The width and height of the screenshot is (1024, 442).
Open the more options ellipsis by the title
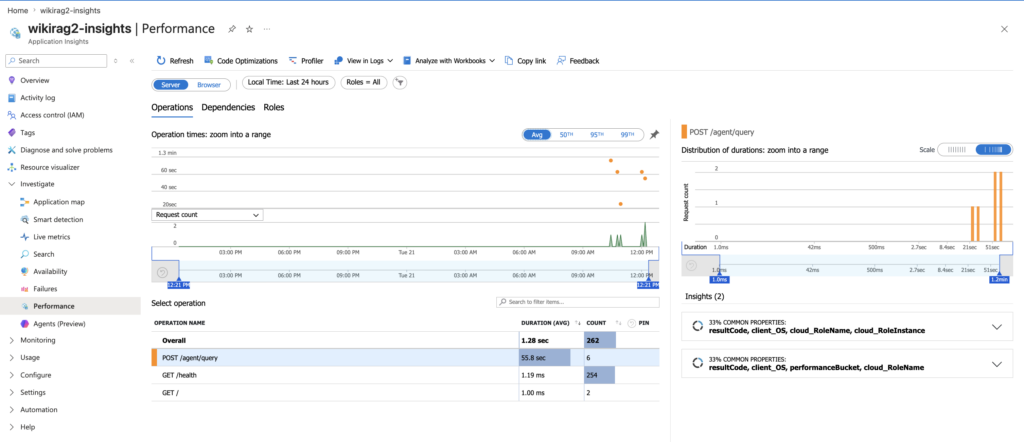coord(266,29)
